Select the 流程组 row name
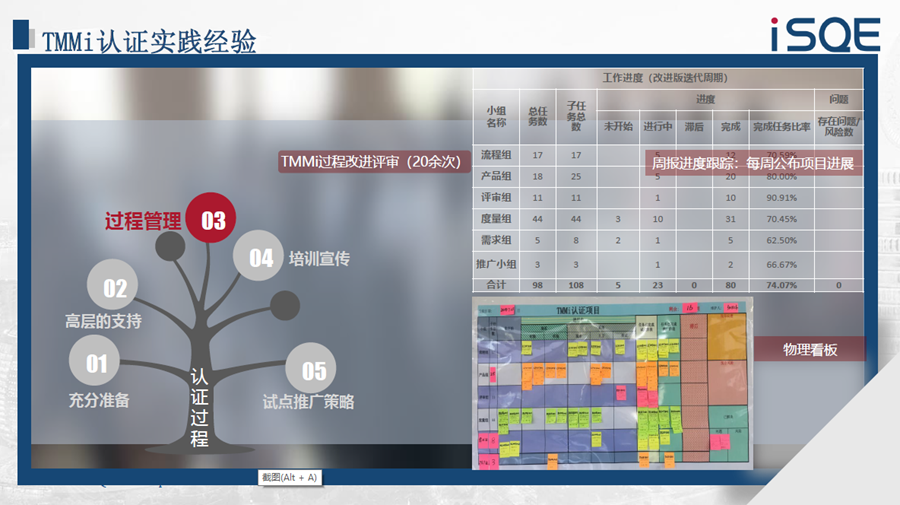900x505 pixels. (x=496, y=155)
